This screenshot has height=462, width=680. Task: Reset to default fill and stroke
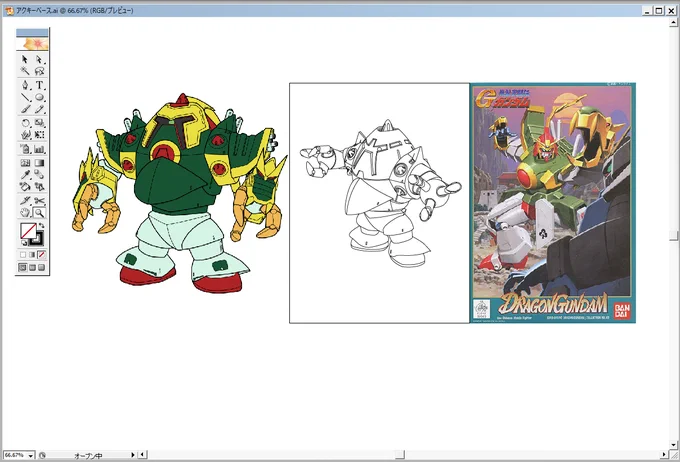24,243
